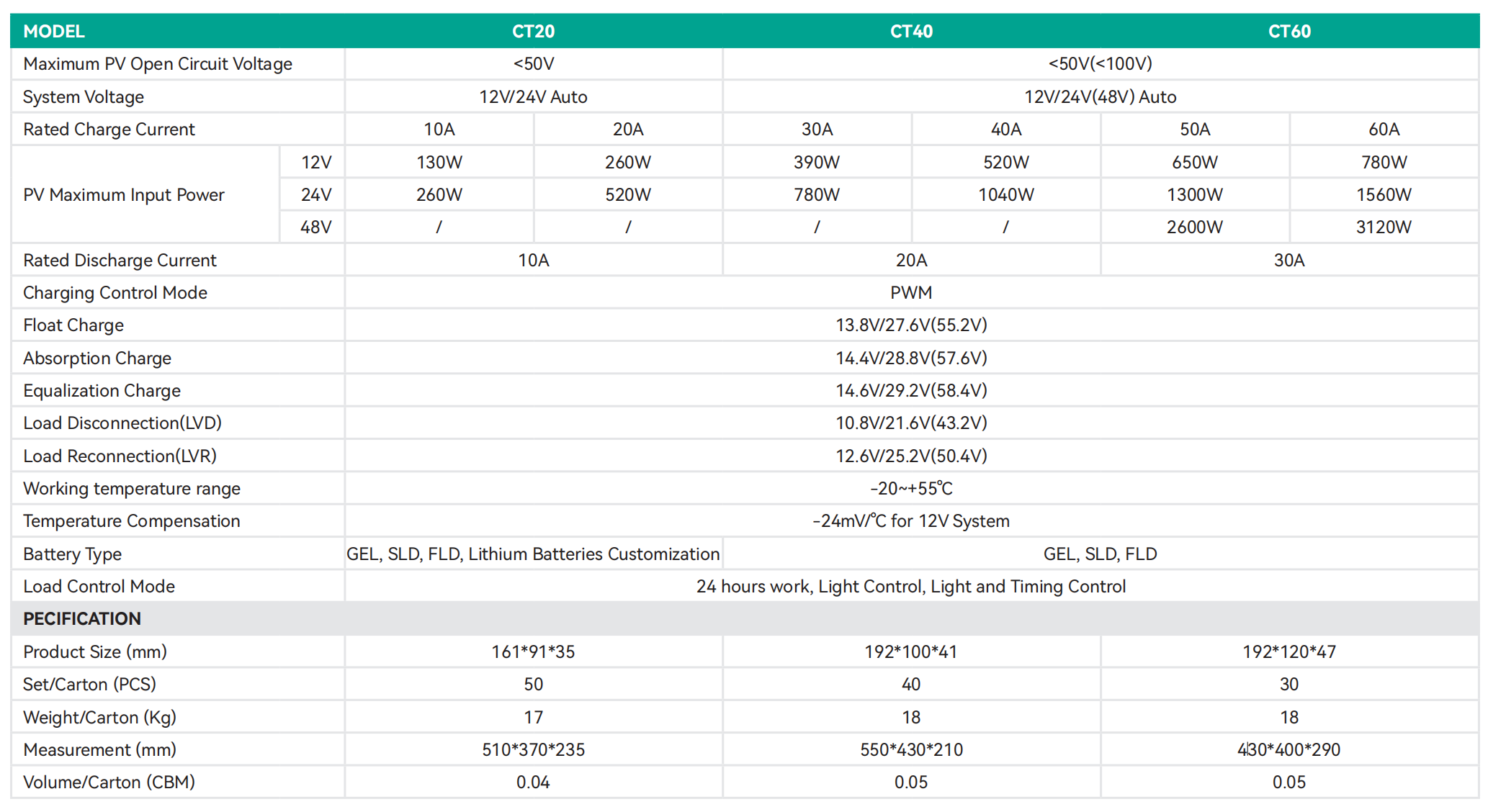Click the MODEL header cell
The height and width of the screenshot is (812, 1488).
(x=54, y=32)
